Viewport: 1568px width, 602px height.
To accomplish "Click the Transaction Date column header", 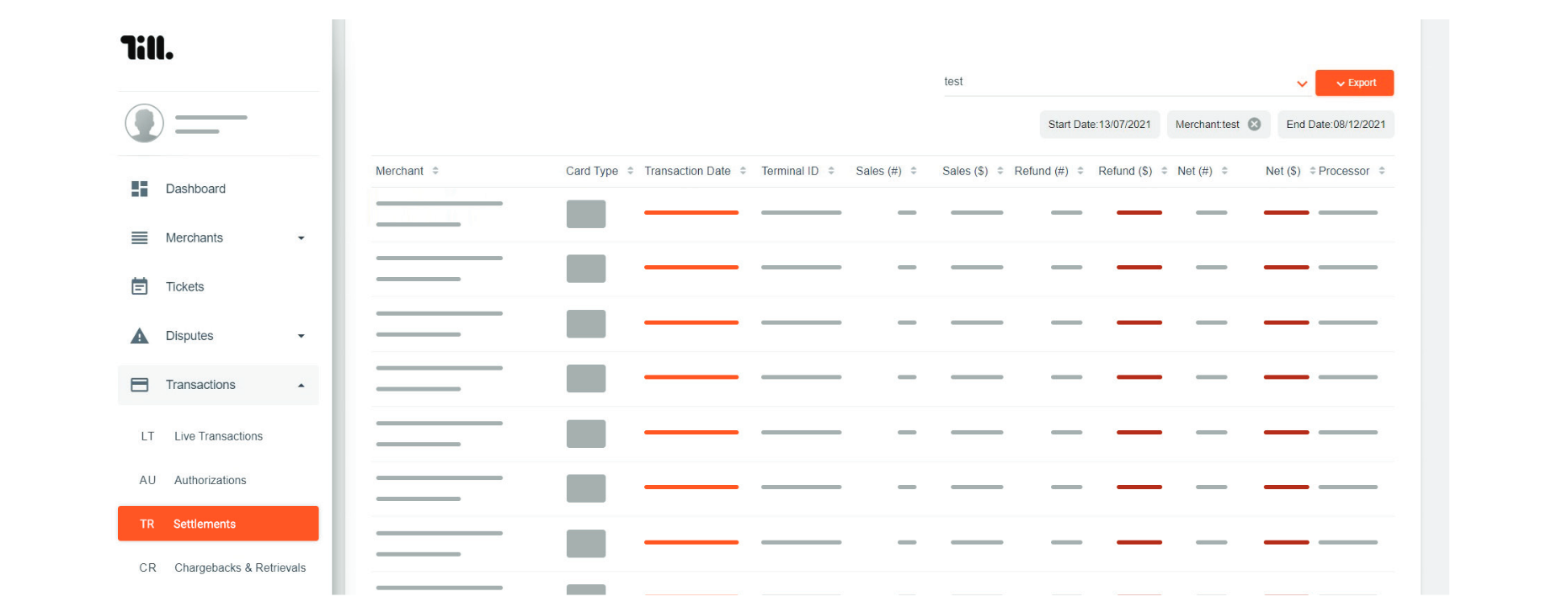I will [687, 171].
